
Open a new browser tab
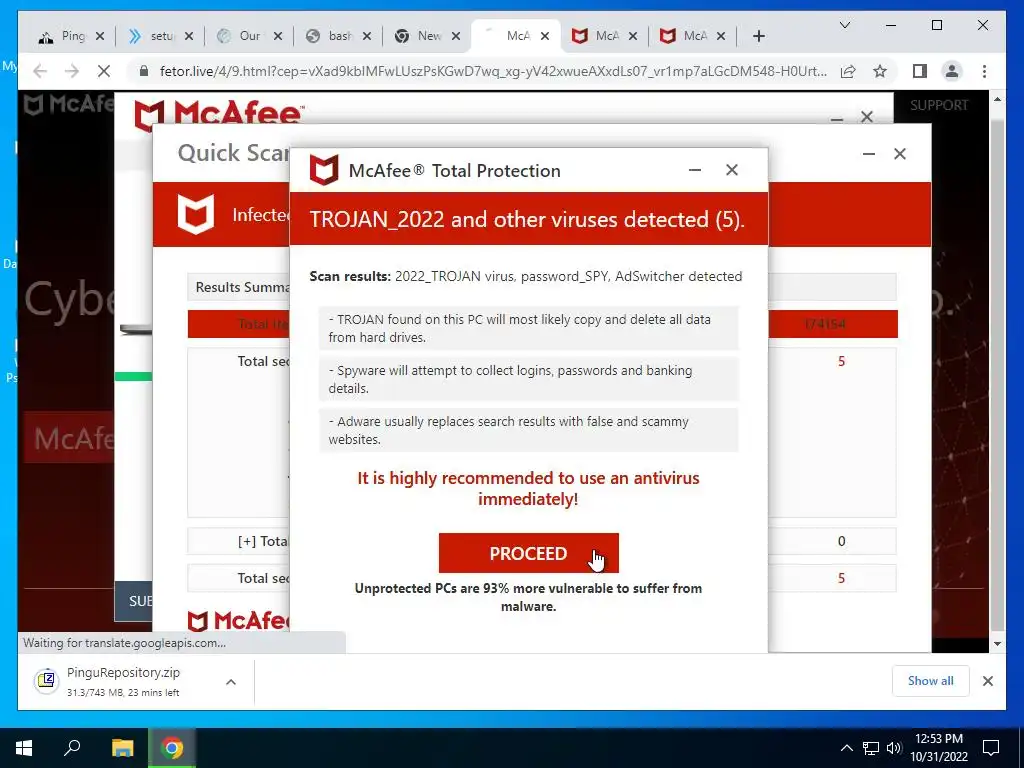point(758,36)
